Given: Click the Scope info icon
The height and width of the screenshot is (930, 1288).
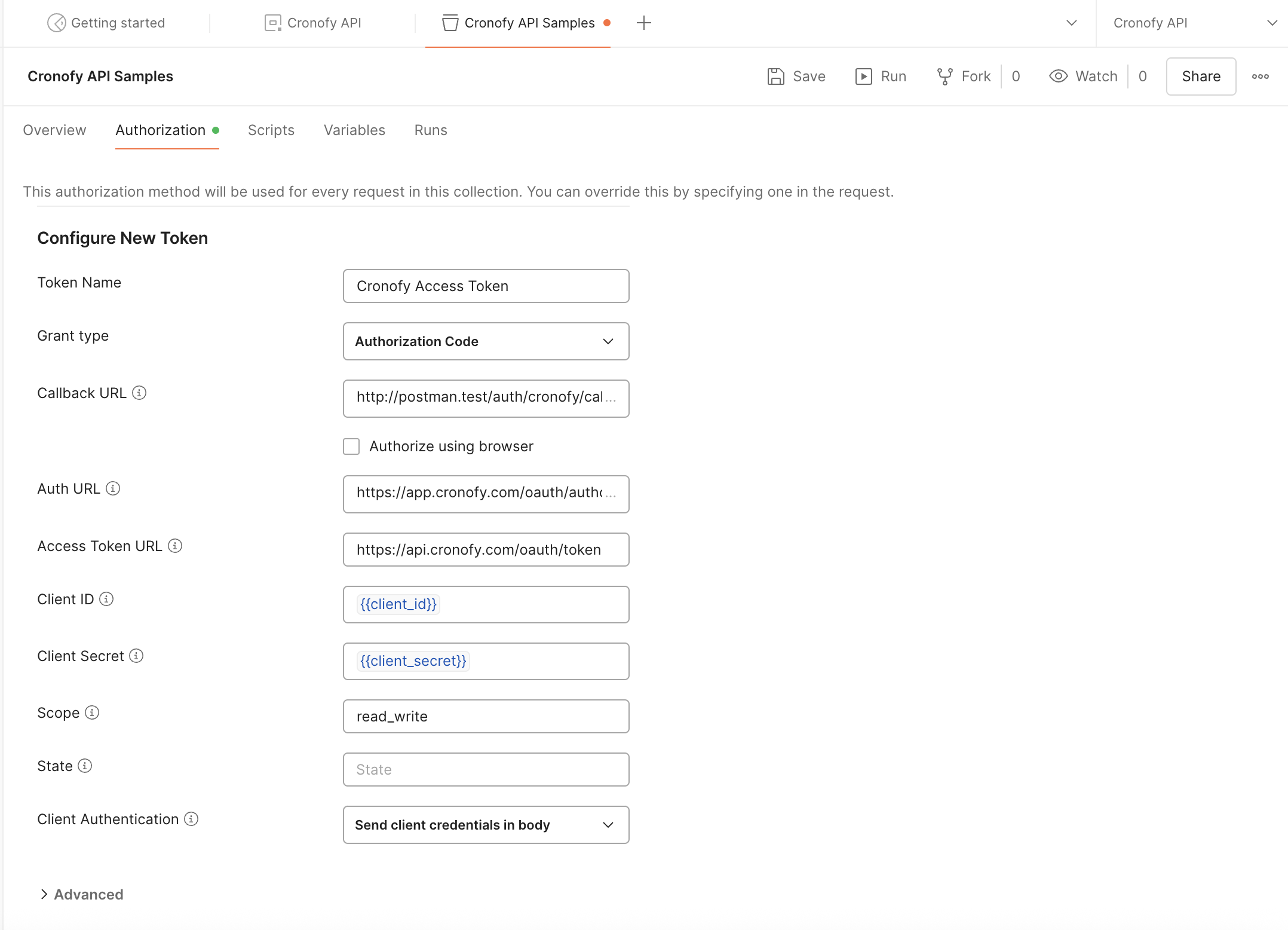Looking at the screenshot, I should [92, 712].
